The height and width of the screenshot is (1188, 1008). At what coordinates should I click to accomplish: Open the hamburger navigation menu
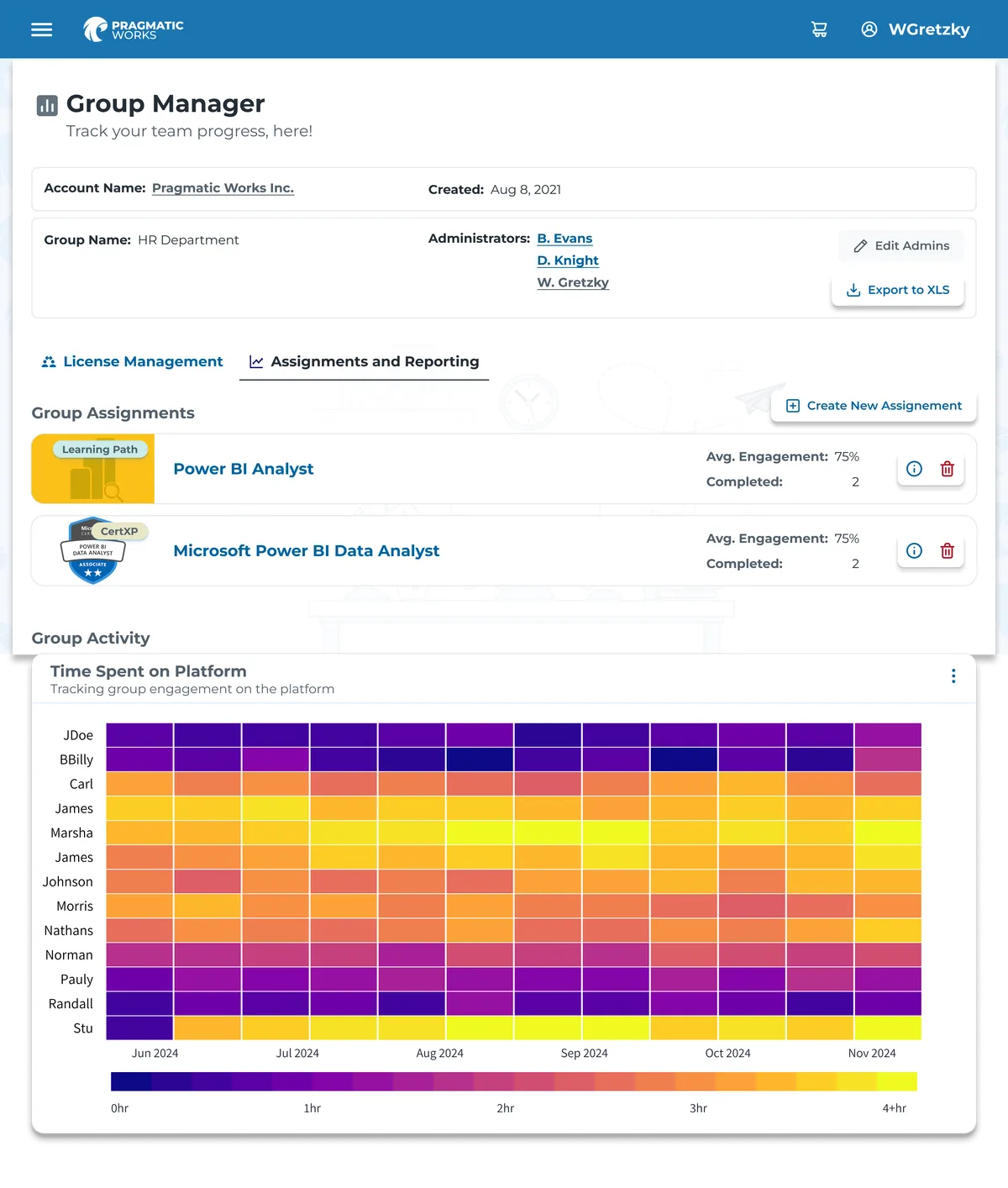coord(41,29)
